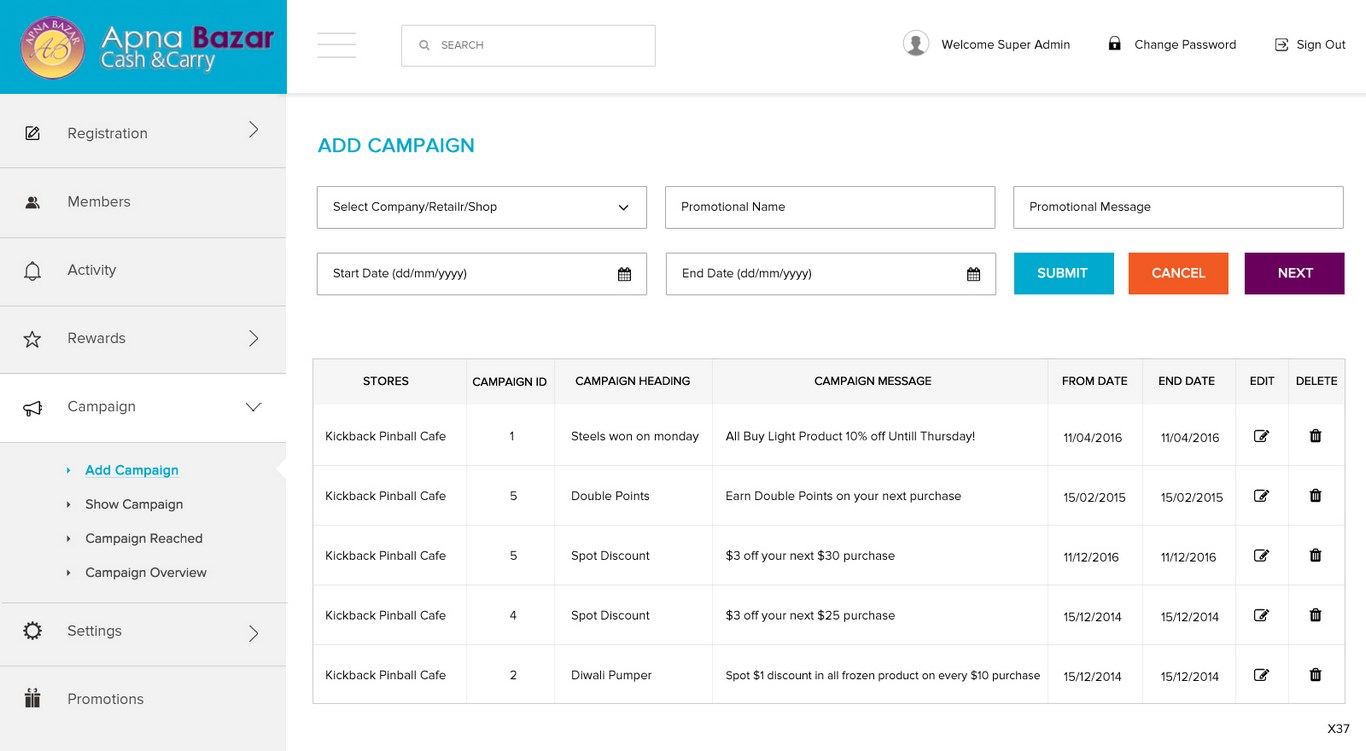Click the edit icon for Double Points campaign
The image size is (1366, 751).
pyautogui.click(x=1261, y=496)
